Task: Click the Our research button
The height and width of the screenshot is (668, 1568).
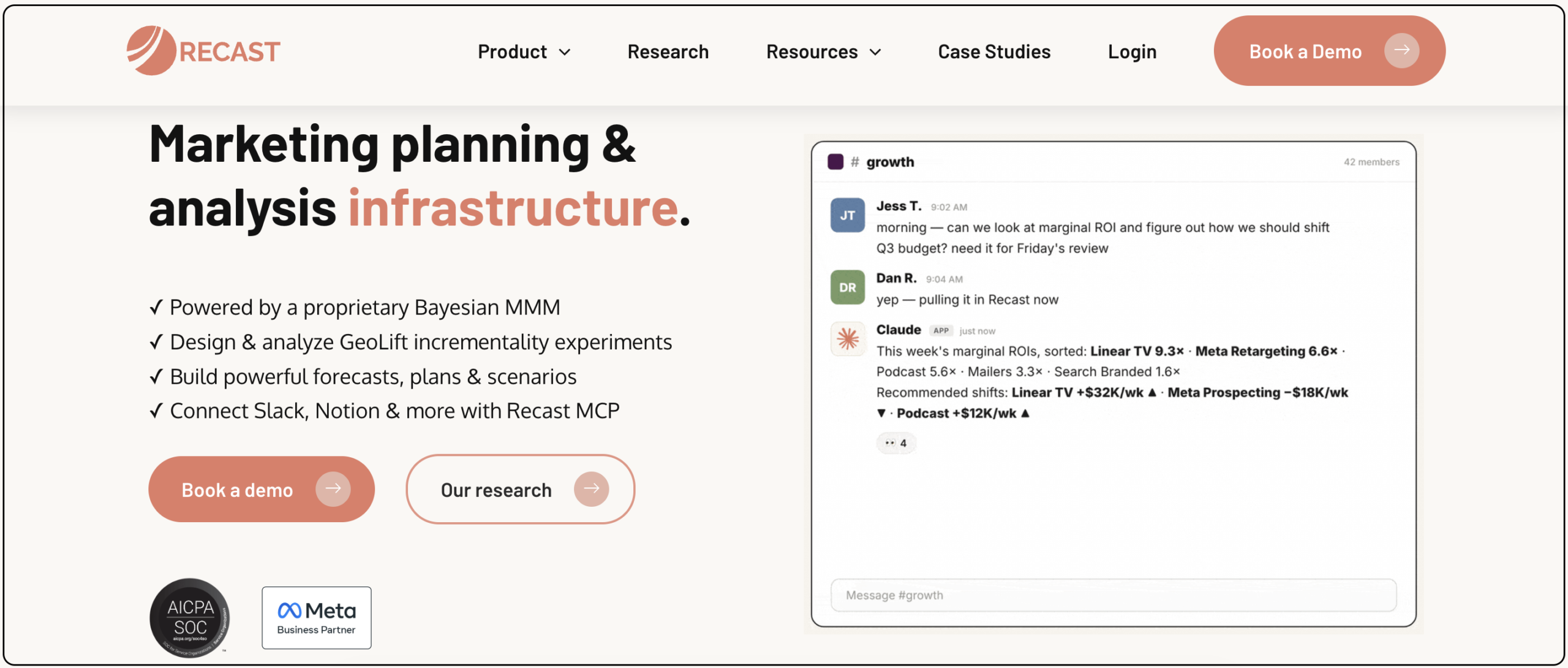Action: click(x=520, y=489)
